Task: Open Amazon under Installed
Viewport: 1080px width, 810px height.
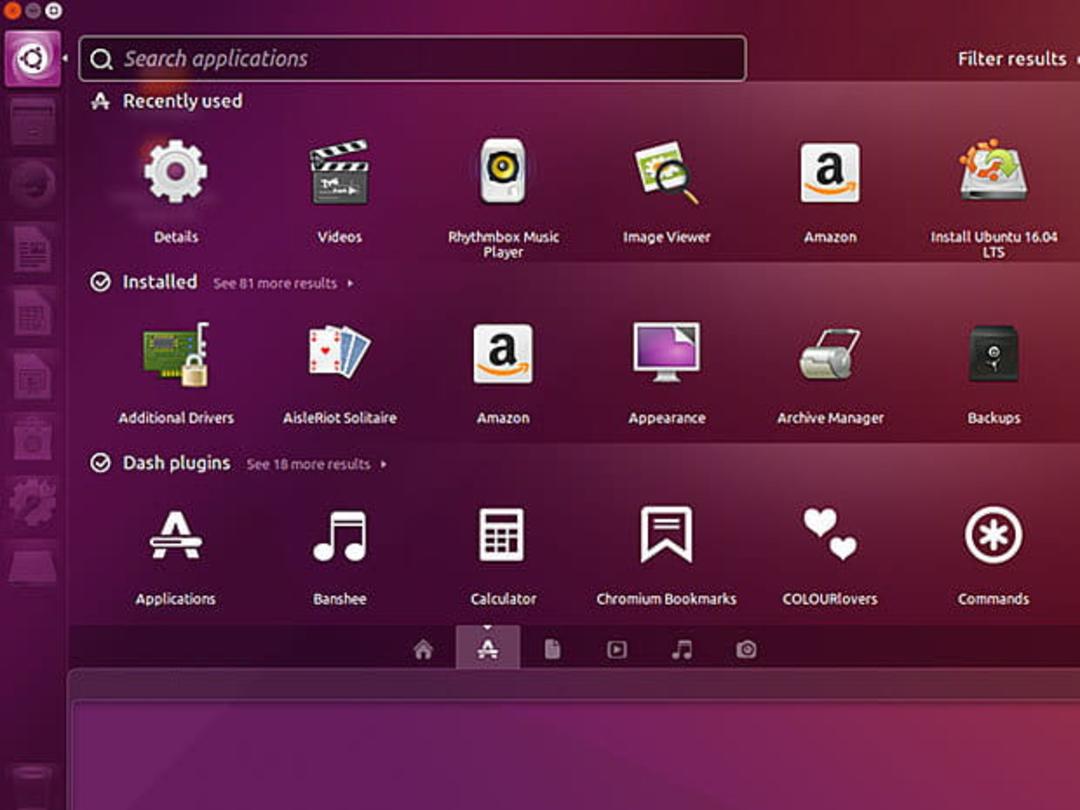Action: tap(503, 353)
